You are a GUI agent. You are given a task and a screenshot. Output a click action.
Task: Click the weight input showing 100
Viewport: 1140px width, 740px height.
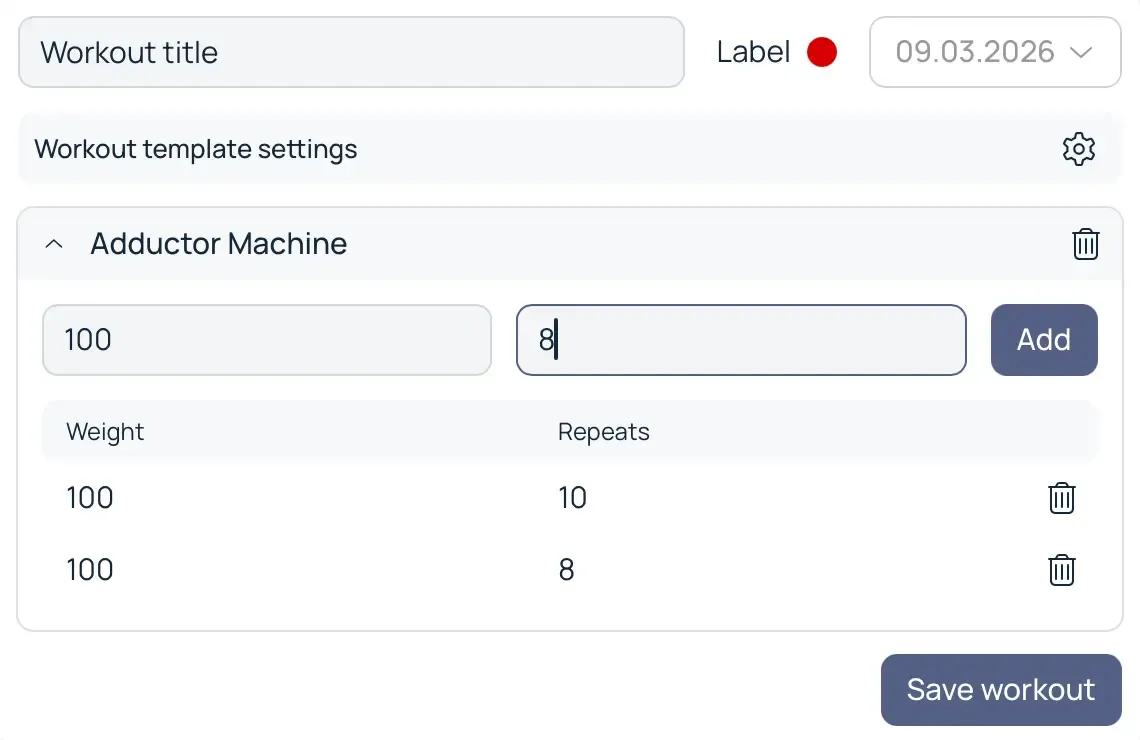click(267, 340)
